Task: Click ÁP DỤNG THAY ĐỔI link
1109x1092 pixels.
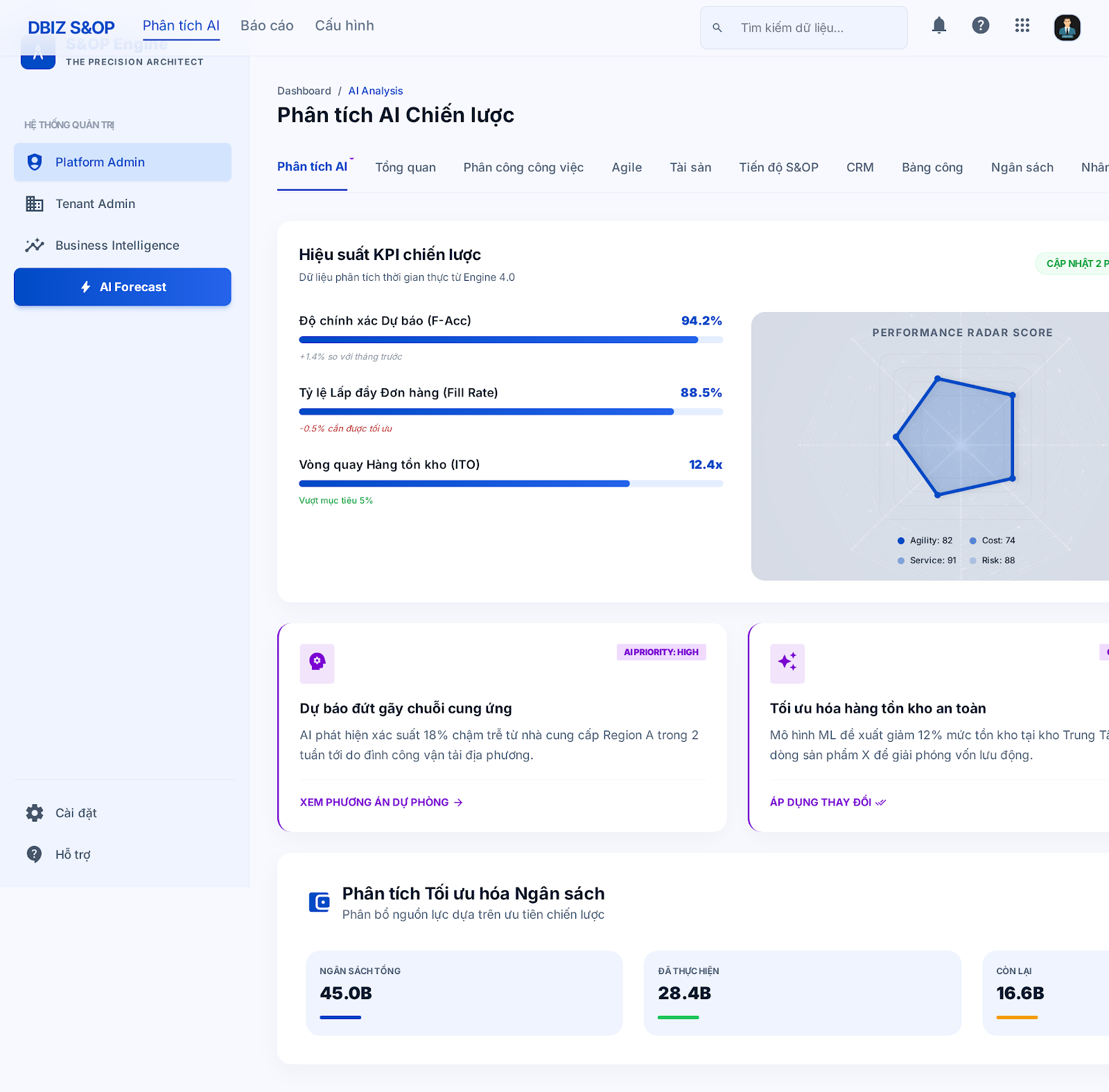Action: (x=821, y=802)
